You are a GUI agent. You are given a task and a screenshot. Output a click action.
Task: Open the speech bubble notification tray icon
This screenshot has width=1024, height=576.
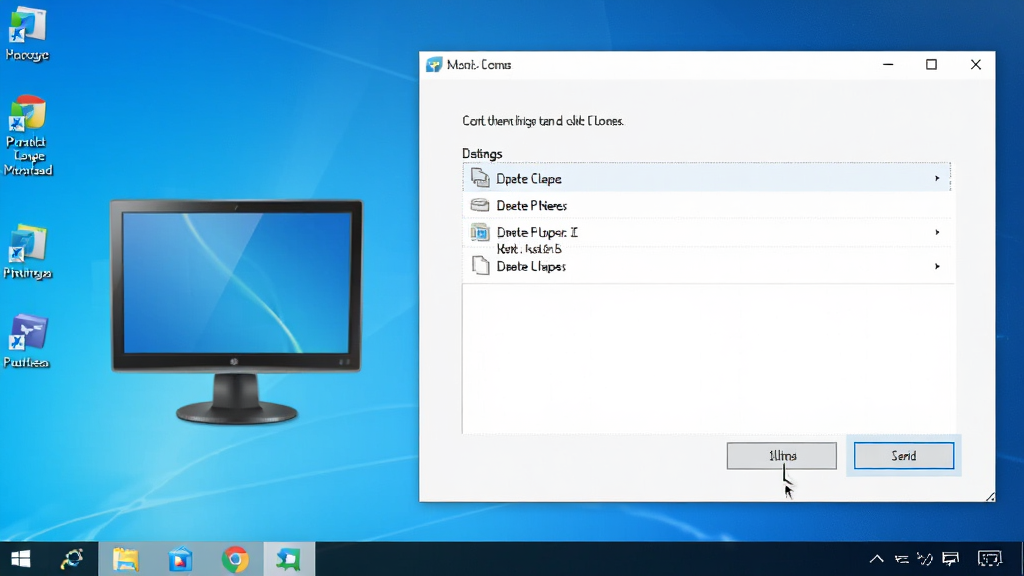[950, 559]
